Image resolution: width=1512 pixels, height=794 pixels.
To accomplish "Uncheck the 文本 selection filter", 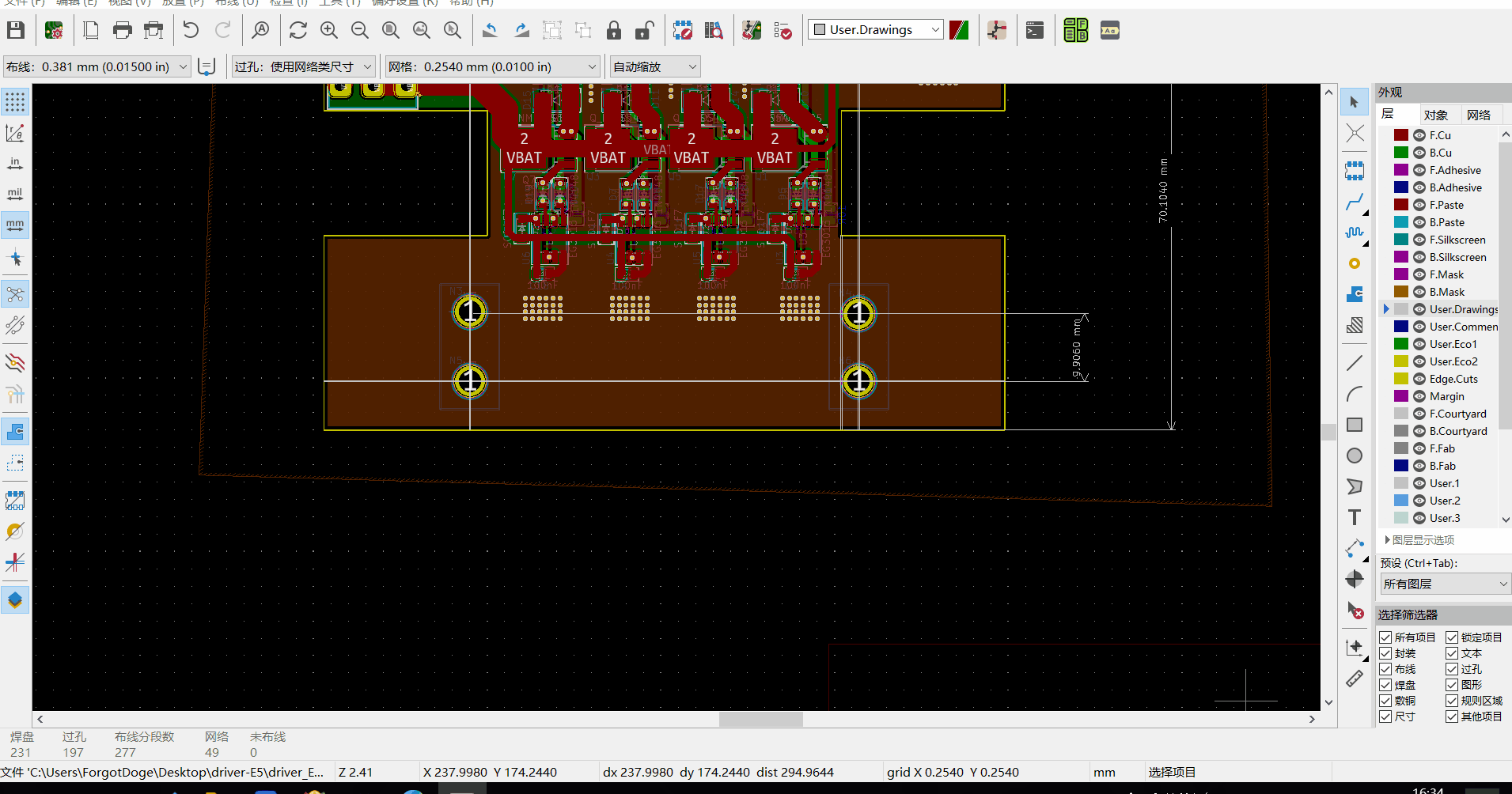I will pos(1453,652).
